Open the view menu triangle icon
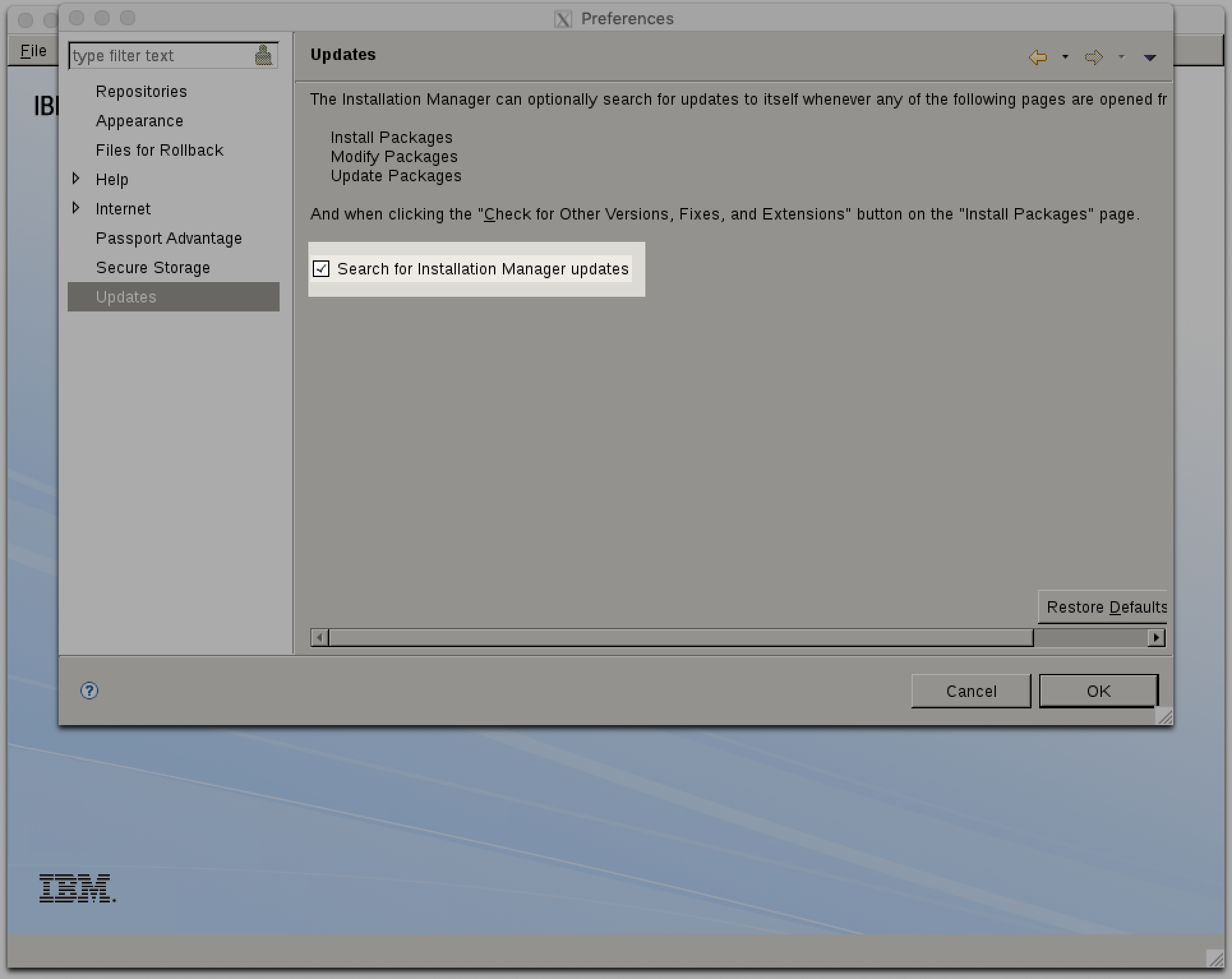The image size is (1232, 979). pos(1150,57)
